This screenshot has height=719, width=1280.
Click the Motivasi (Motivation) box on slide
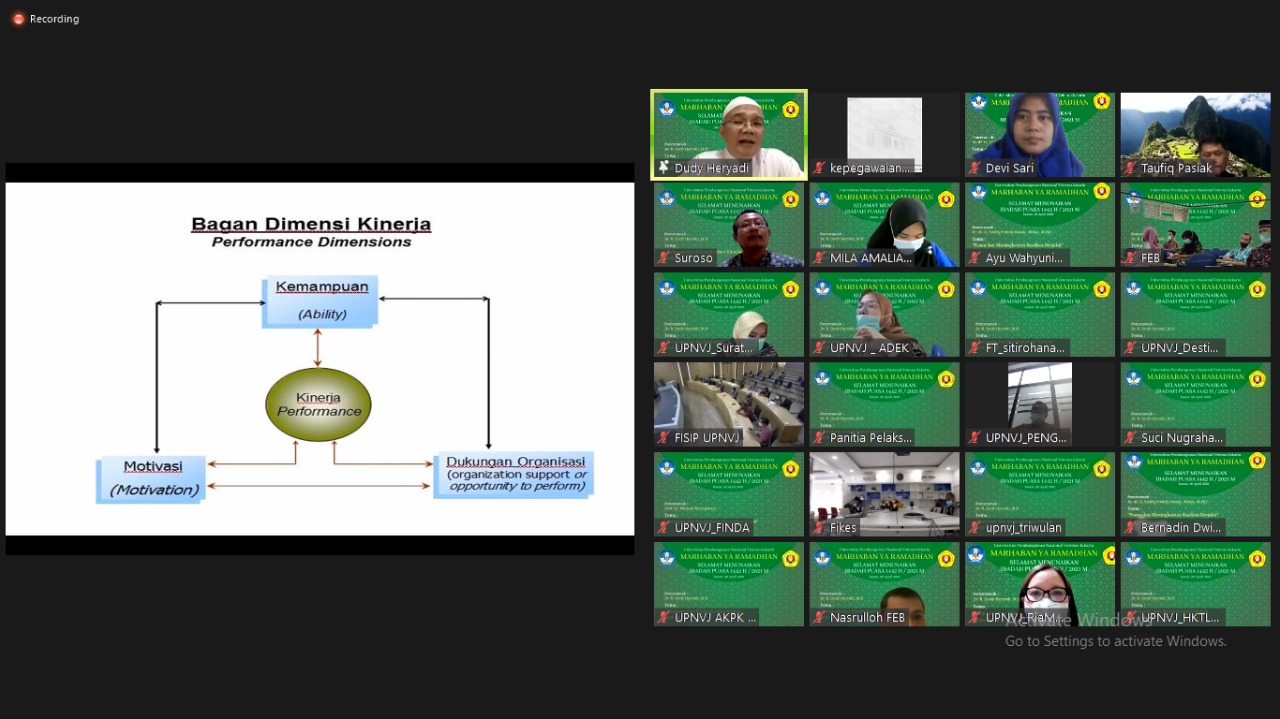click(x=152, y=479)
